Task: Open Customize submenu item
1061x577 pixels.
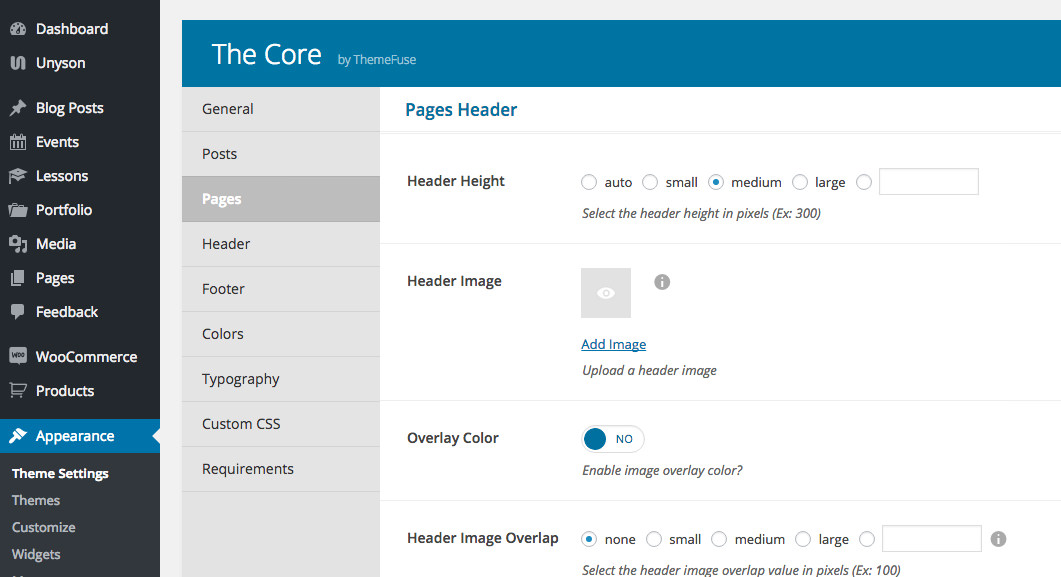Action: click(43, 527)
